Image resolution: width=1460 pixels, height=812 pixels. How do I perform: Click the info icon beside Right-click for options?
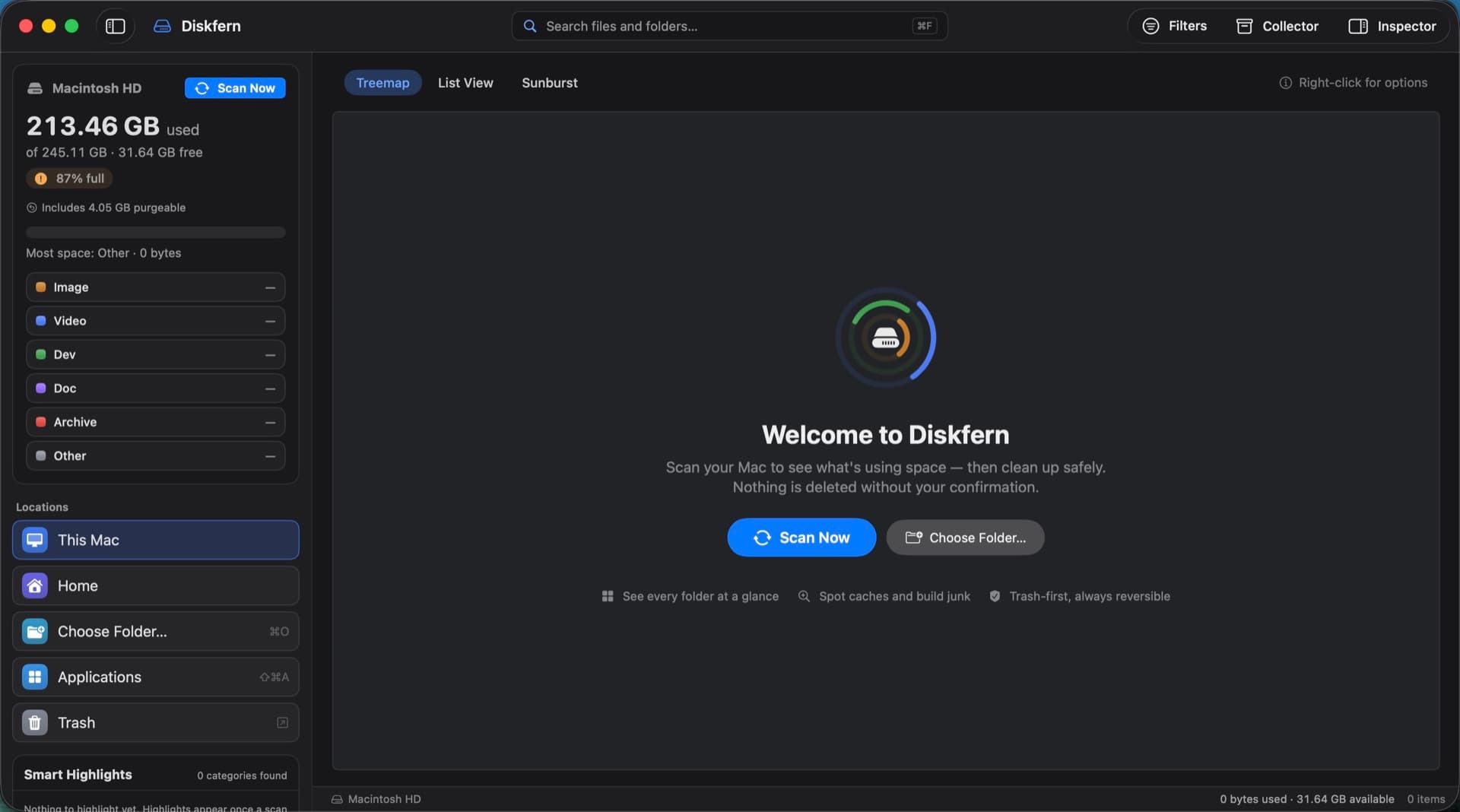(1285, 83)
